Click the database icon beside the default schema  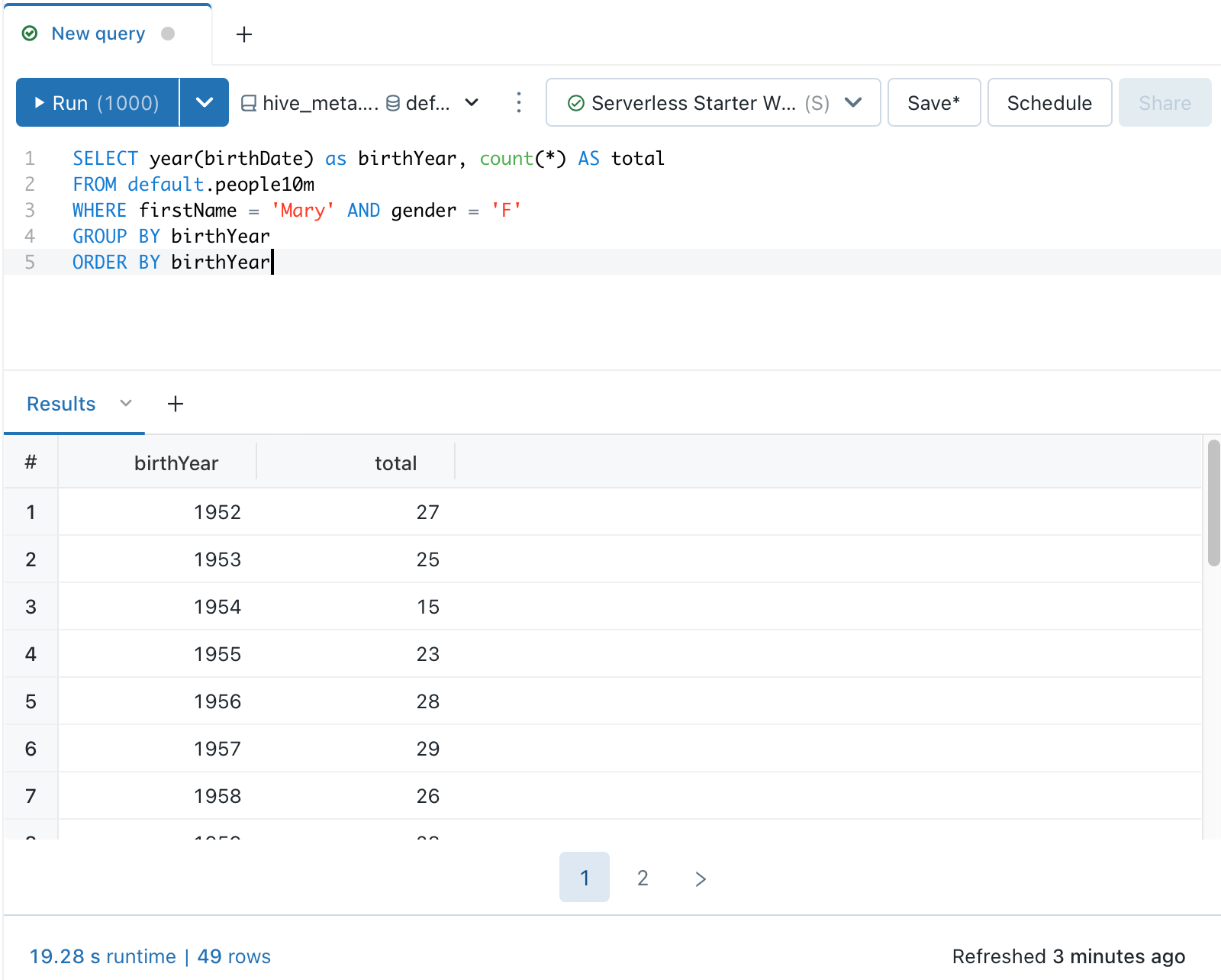391,102
